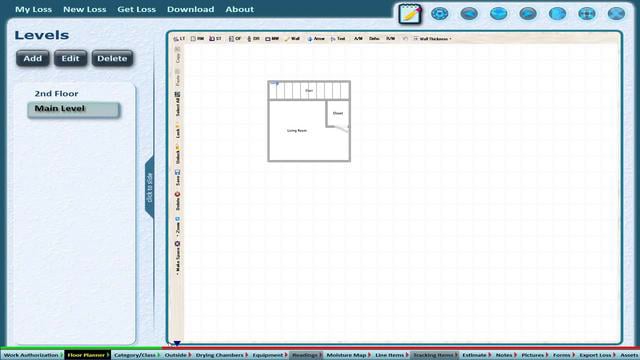Go to the Category/Class tab
The height and width of the screenshot is (360, 640).
click(136, 355)
